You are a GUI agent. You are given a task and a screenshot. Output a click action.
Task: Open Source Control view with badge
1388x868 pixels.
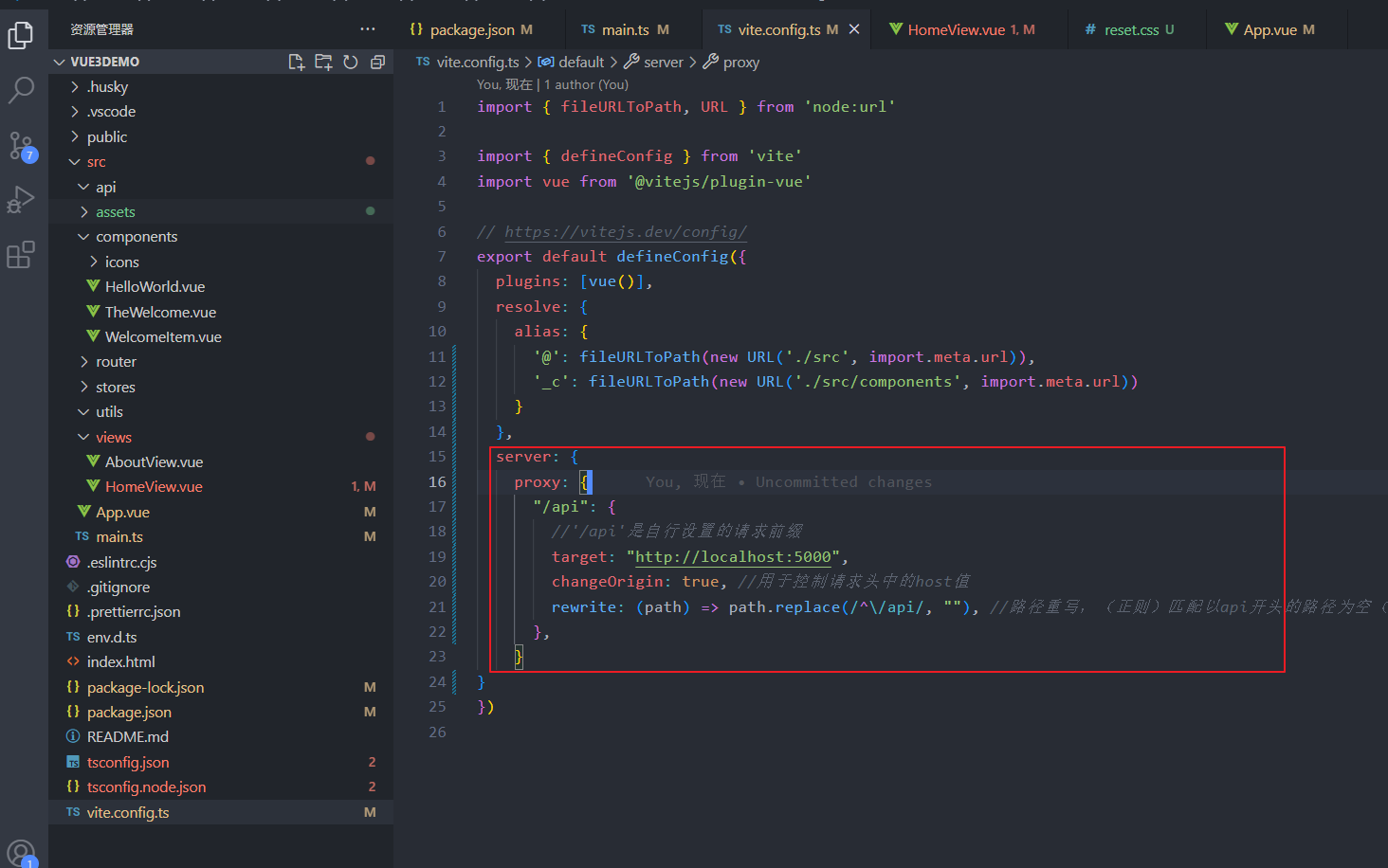coord(21,146)
